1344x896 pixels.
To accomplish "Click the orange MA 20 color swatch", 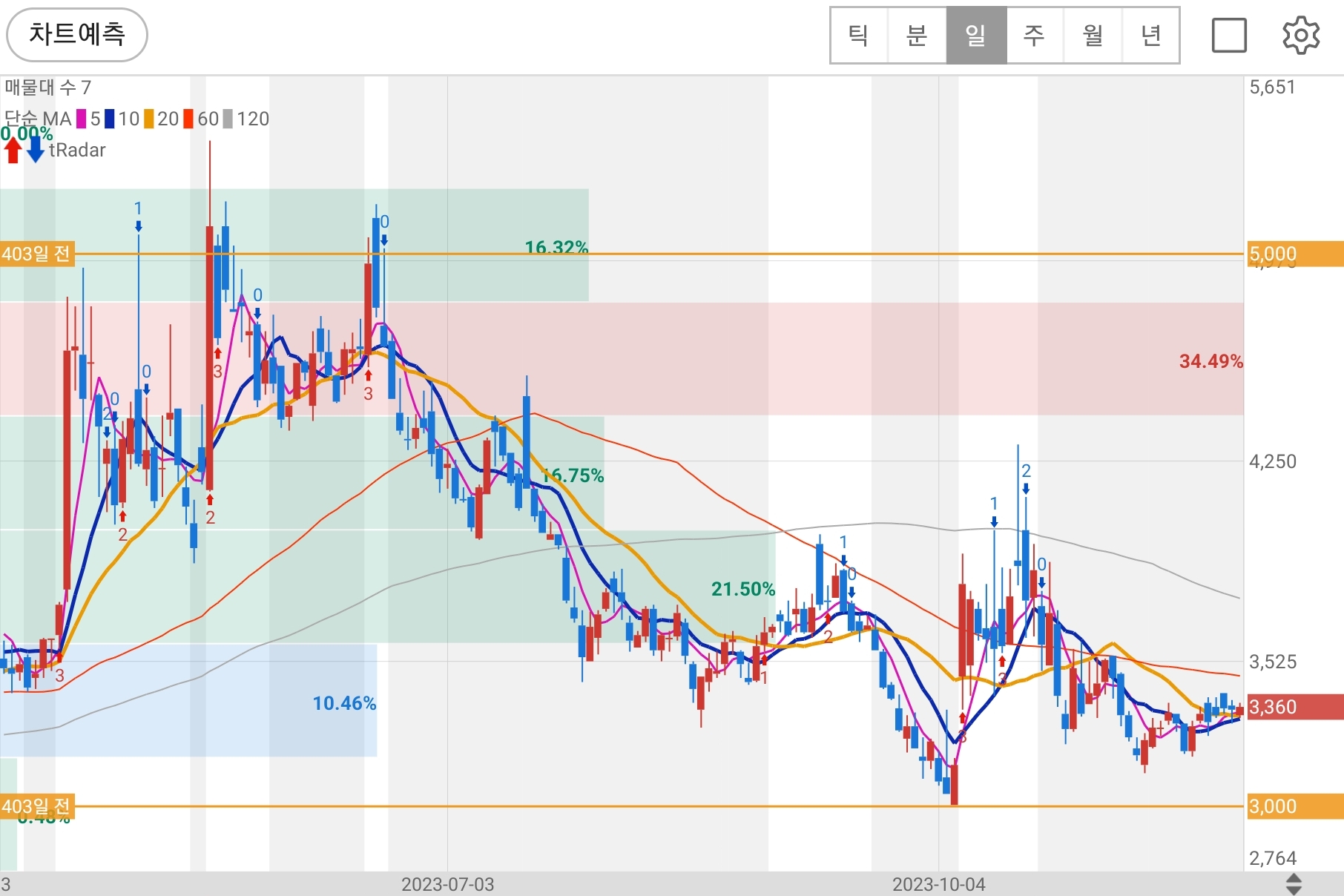I will tap(148, 119).
